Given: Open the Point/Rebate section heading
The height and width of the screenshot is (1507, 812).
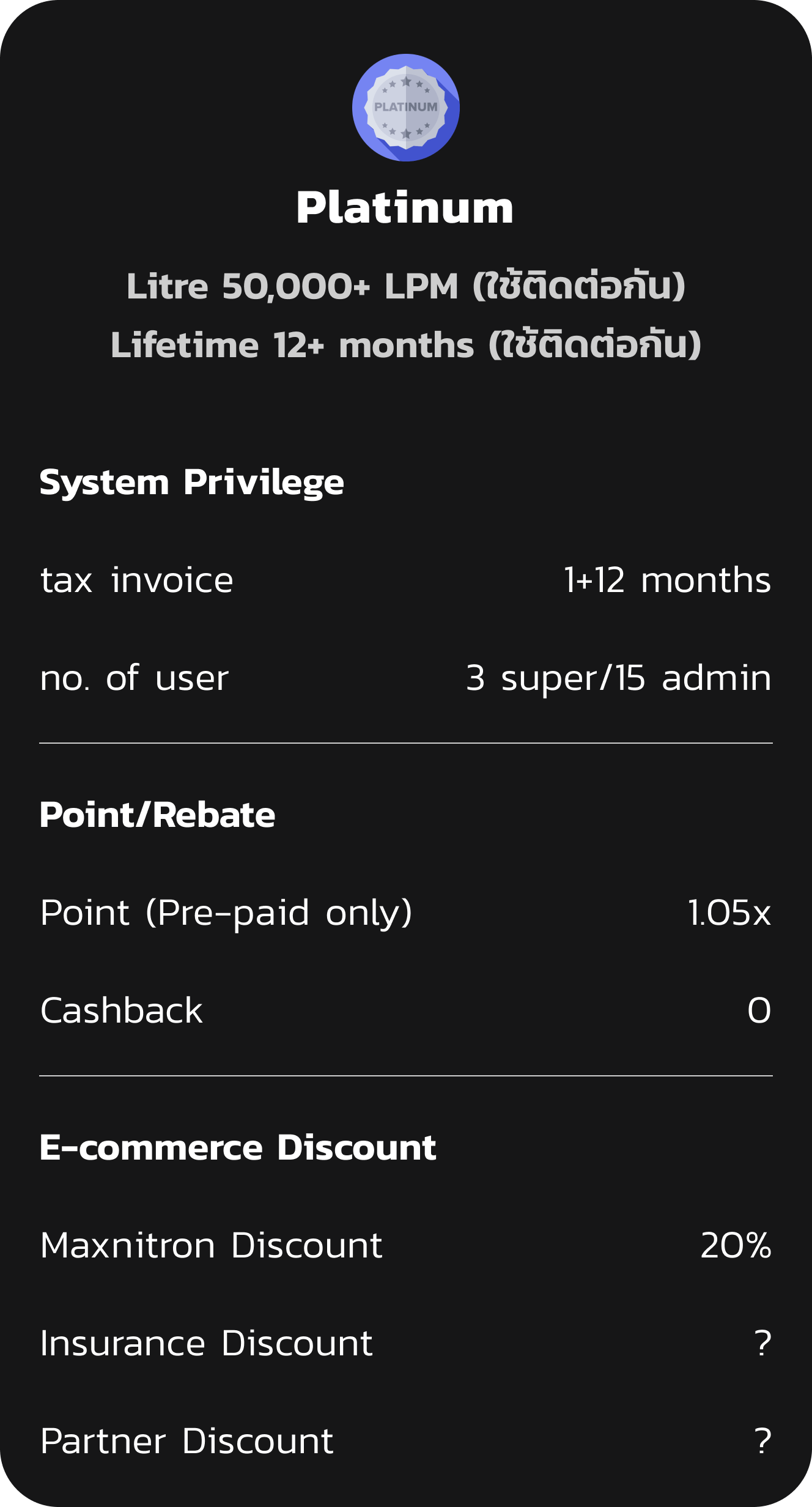Looking at the screenshot, I should click(158, 815).
